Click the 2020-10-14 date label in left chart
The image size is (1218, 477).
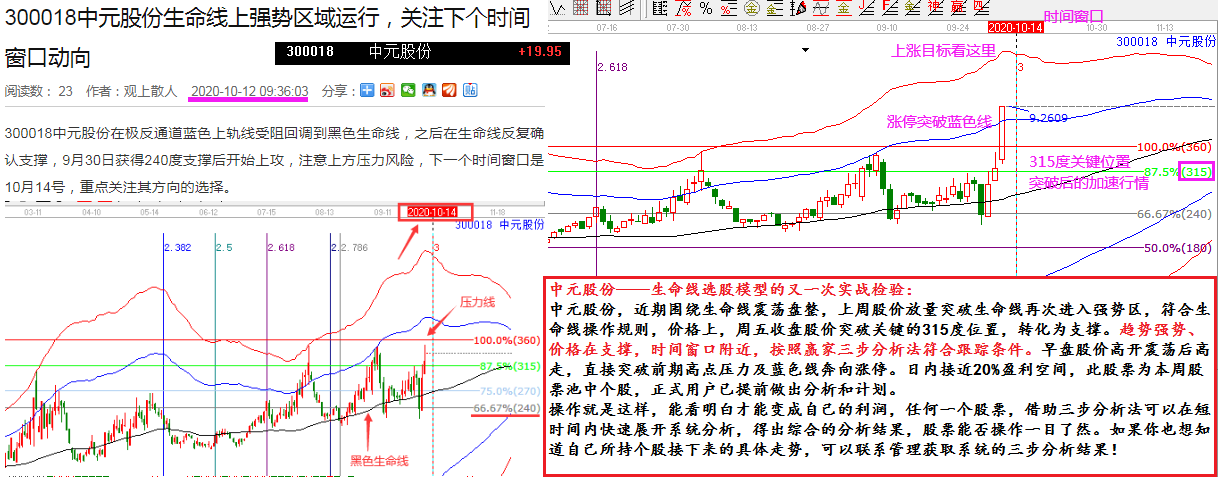coord(432,212)
